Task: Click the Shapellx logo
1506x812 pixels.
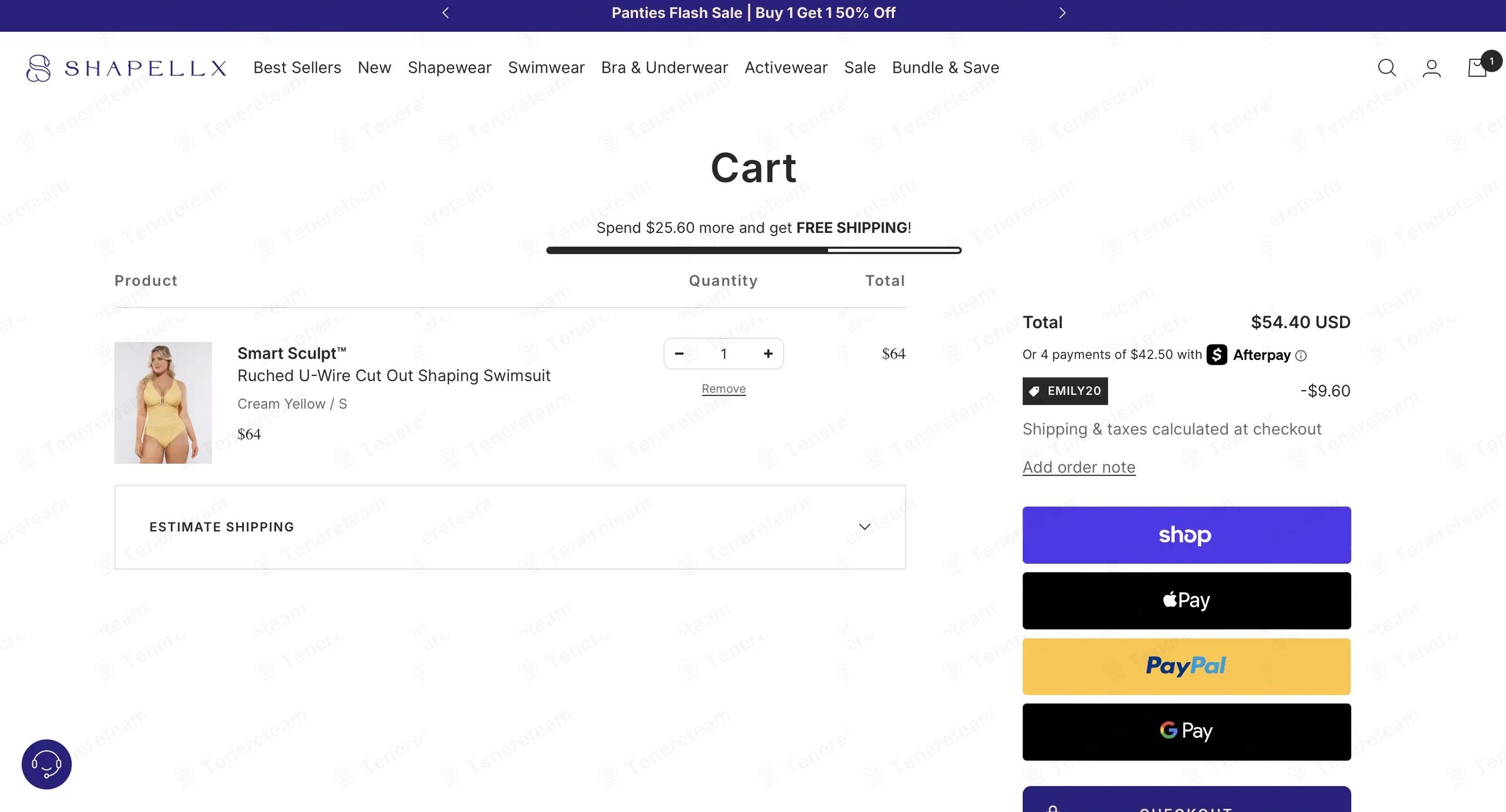Action: click(126, 68)
